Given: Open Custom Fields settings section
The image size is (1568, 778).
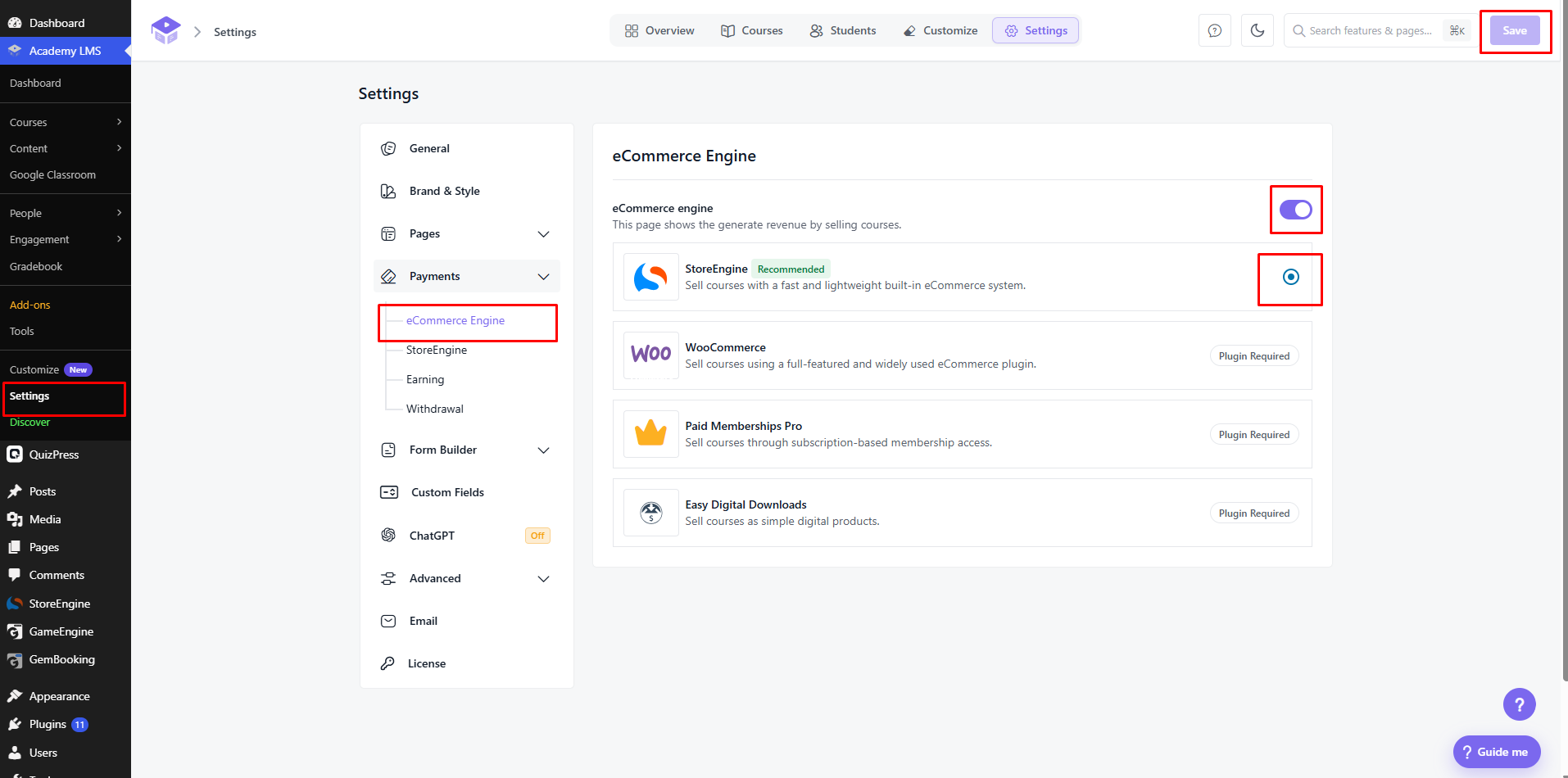Looking at the screenshot, I should (x=467, y=492).
